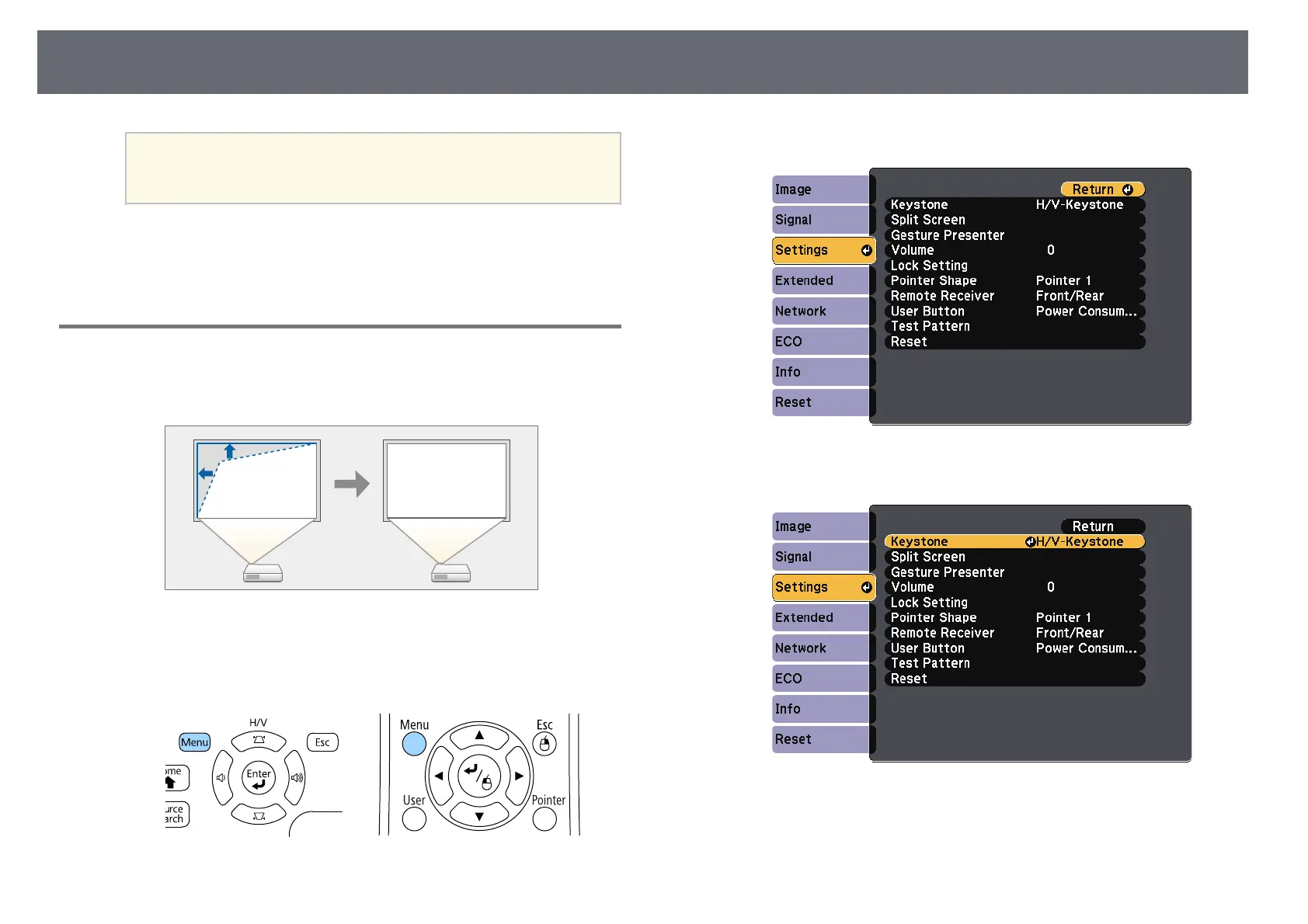Screen dimensions: 1308x924
Task: Click the blue Menu button on remote
Action: [x=414, y=744]
